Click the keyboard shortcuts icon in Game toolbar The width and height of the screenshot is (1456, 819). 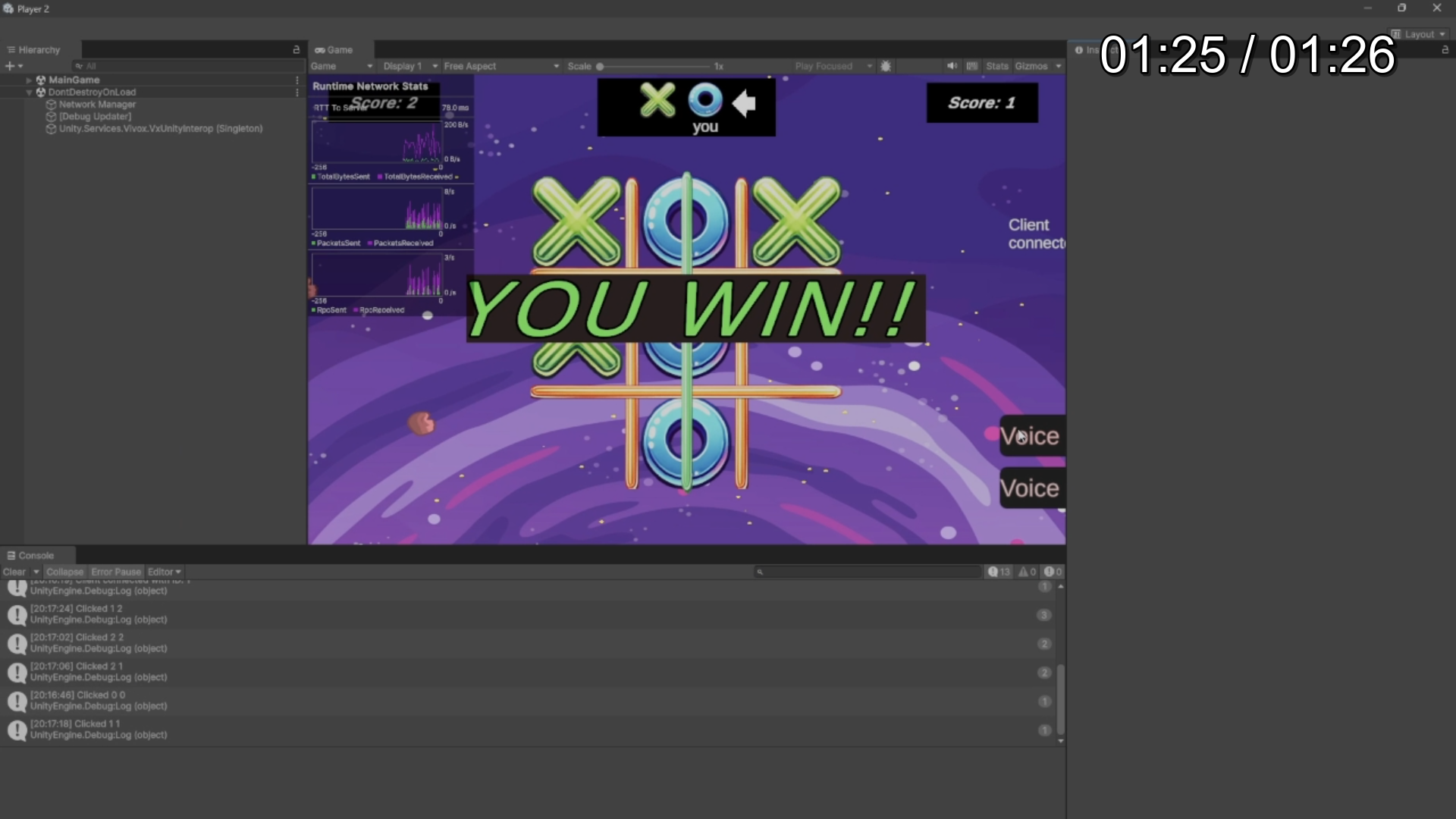click(972, 66)
